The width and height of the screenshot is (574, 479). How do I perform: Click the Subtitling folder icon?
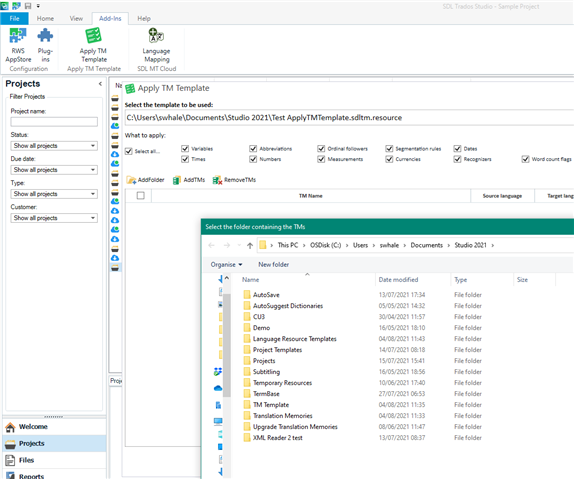point(247,372)
